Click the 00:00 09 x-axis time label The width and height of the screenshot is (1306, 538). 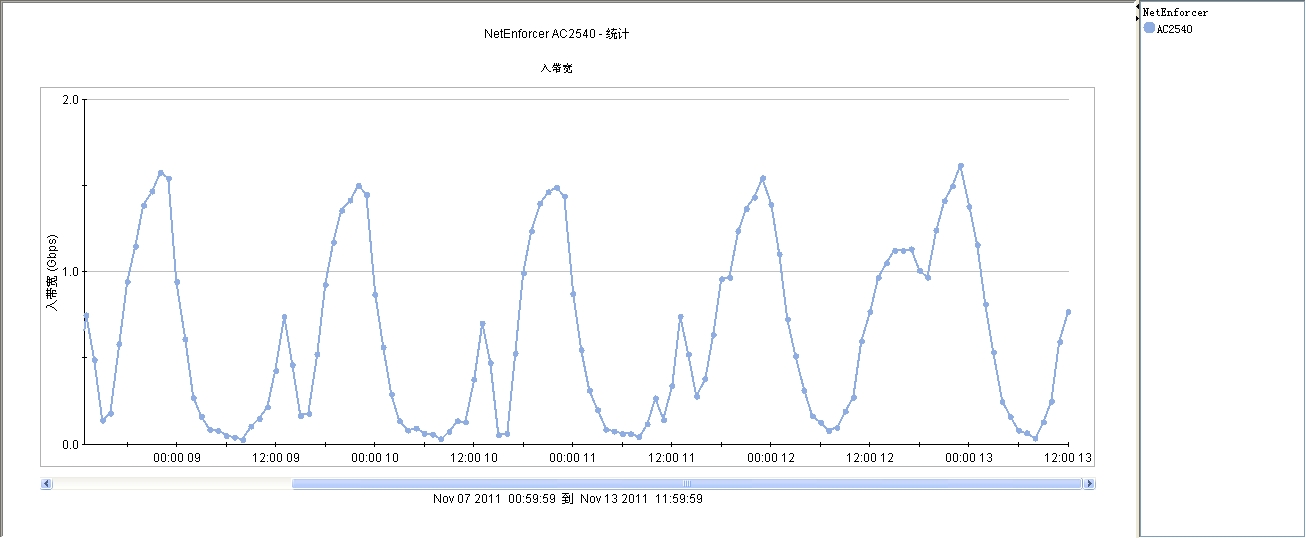click(176, 458)
